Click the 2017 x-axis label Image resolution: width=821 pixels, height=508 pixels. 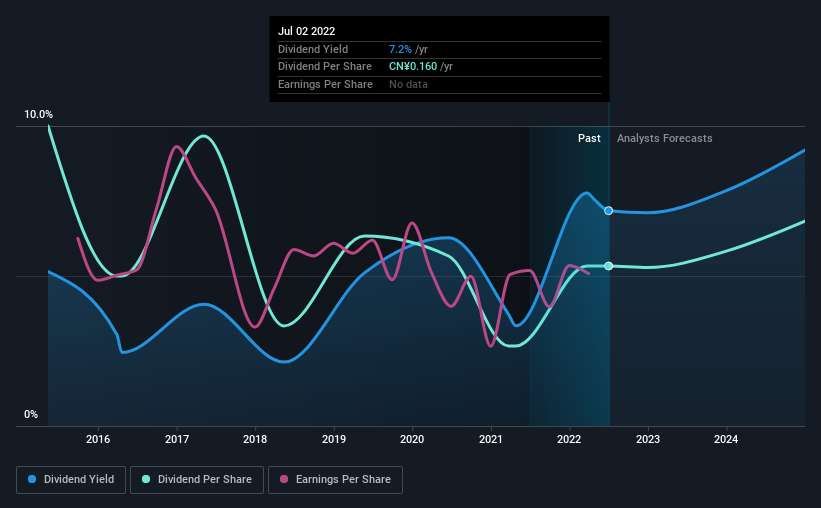177,439
